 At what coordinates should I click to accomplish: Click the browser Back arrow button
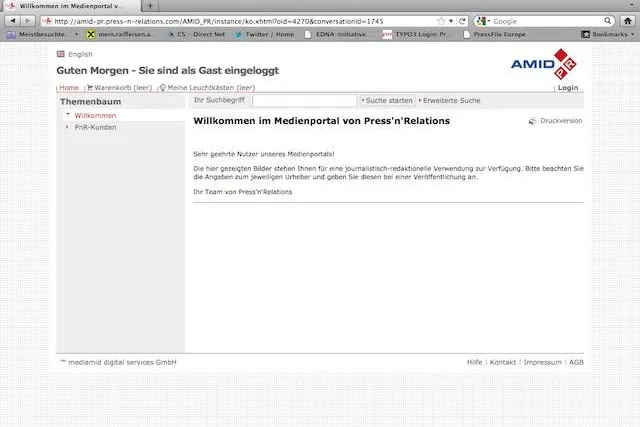[x=13, y=21]
